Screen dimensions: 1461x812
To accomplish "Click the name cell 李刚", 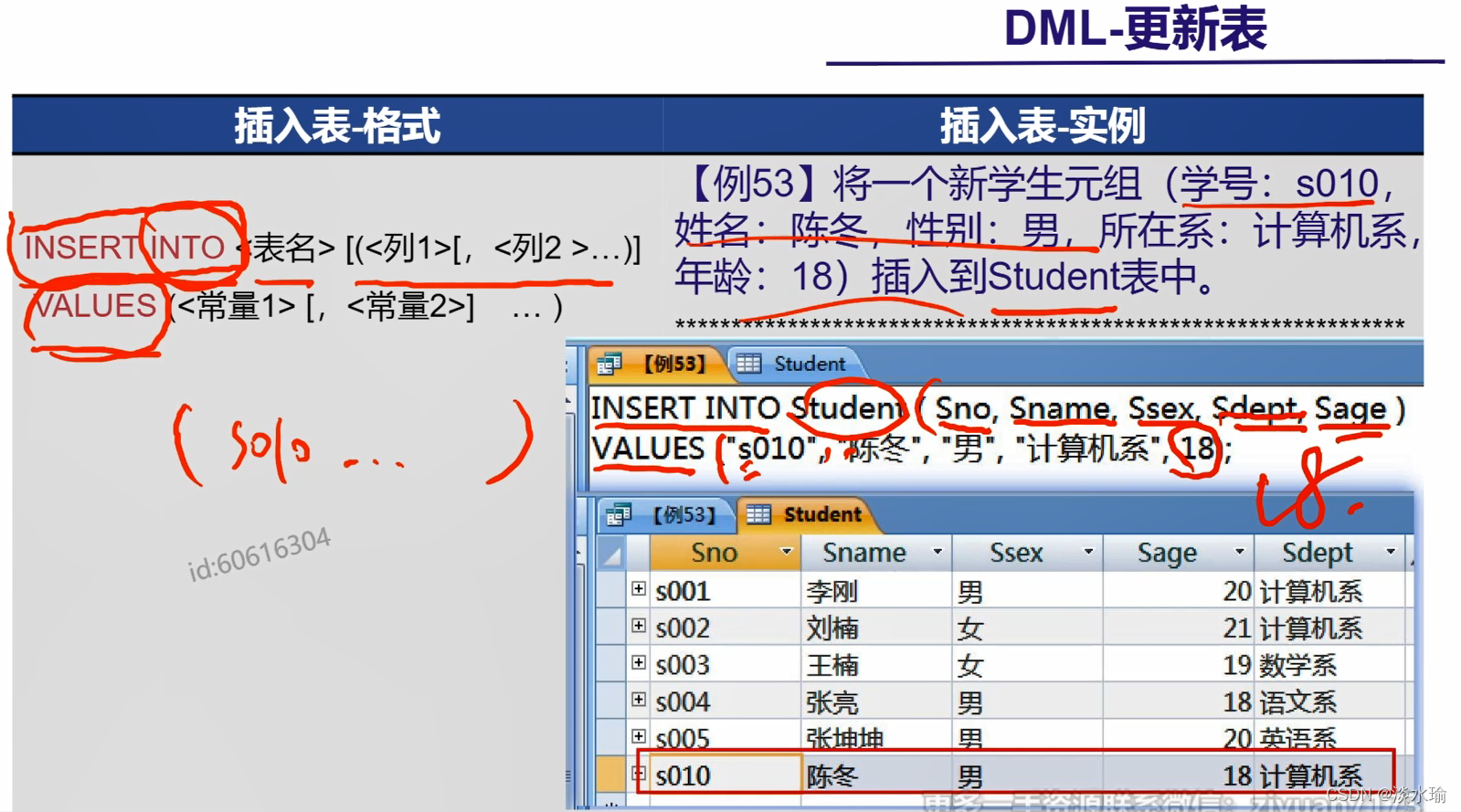I will (x=876, y=591).
